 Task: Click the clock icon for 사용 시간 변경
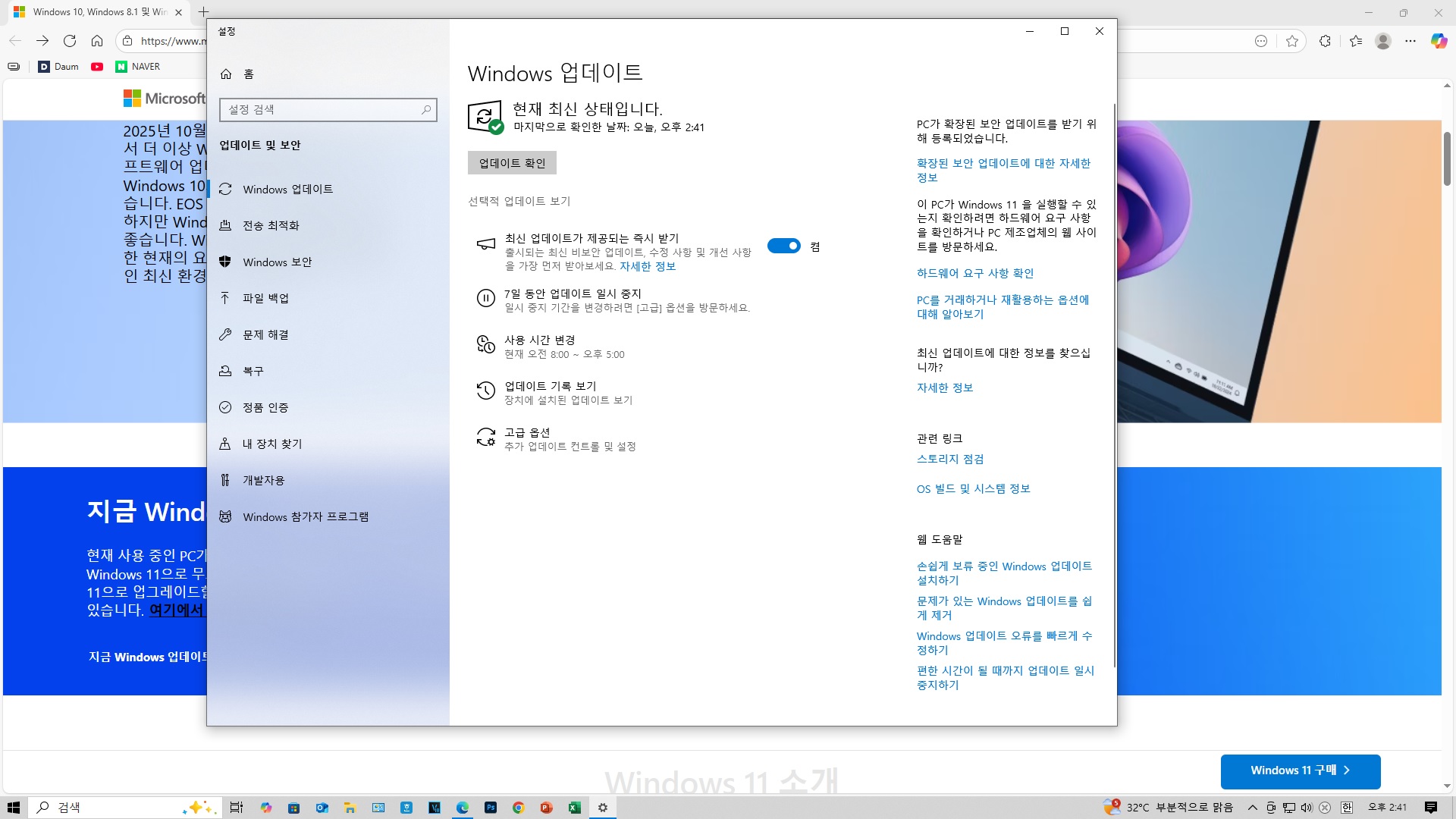click(x=485, y=344)
